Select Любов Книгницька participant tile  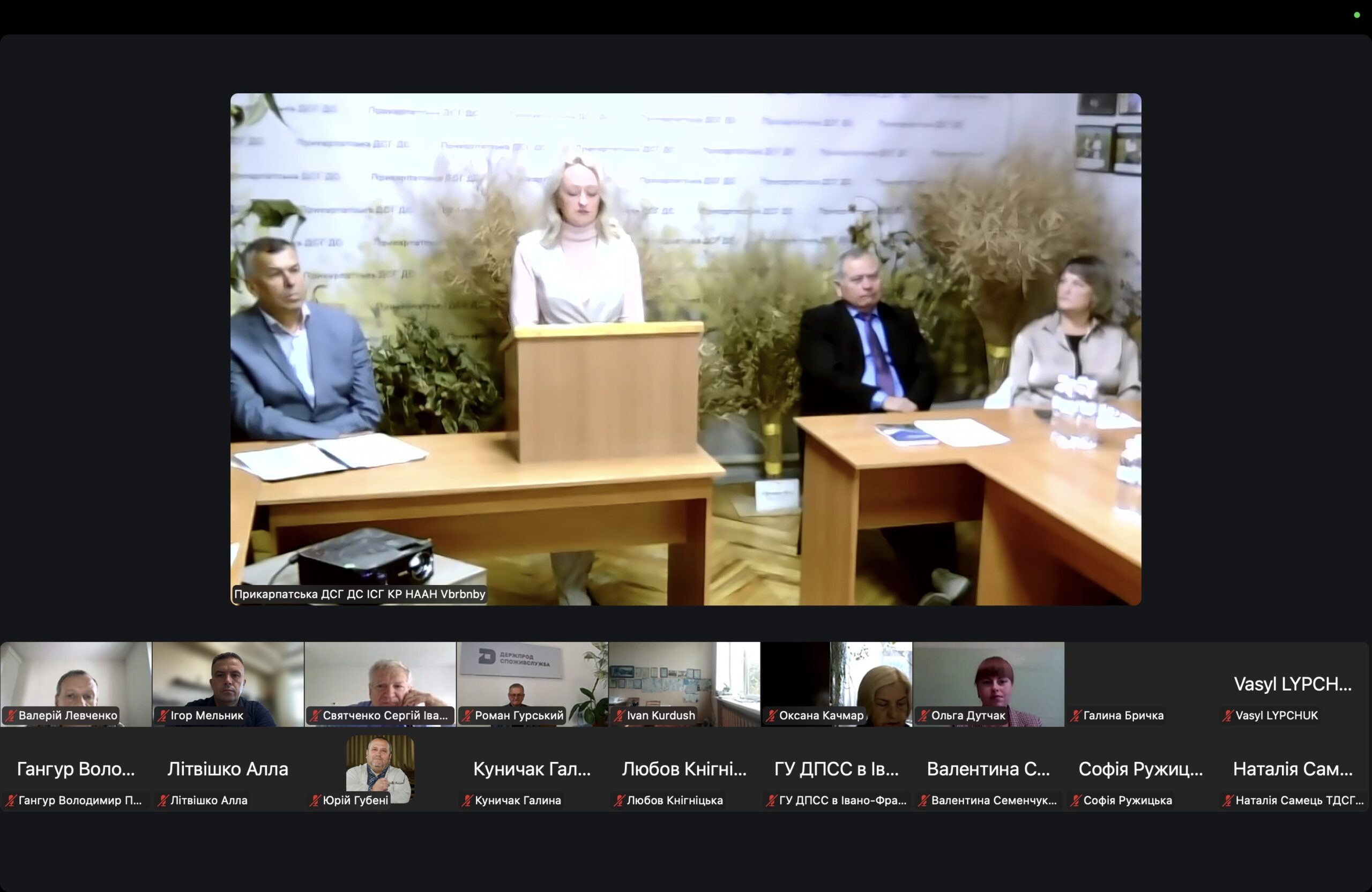tap(684, 769)
